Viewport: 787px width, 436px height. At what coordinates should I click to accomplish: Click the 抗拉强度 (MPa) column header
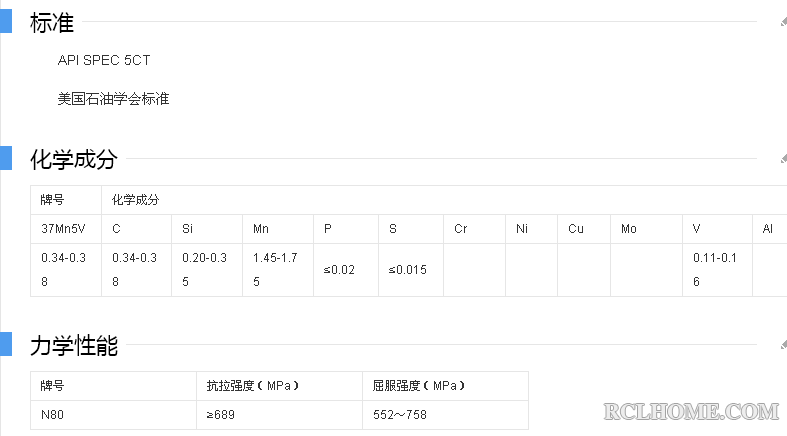coord(280,386)
